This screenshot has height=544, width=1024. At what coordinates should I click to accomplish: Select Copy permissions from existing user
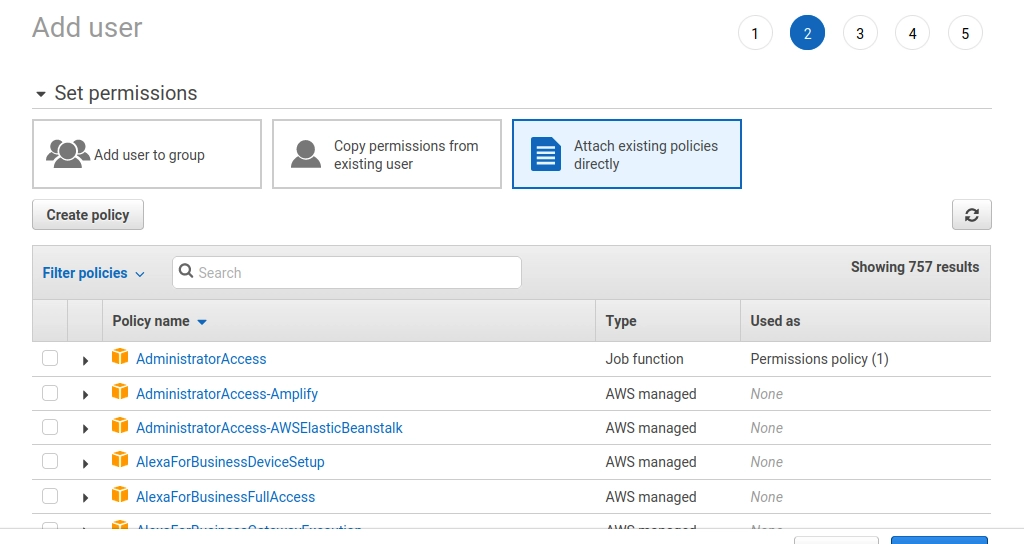tap(387, 154)
